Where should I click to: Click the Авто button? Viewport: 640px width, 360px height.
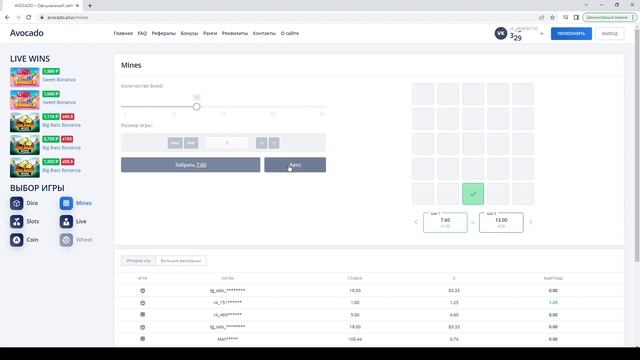pyautogui.click(x=295, y=165)
